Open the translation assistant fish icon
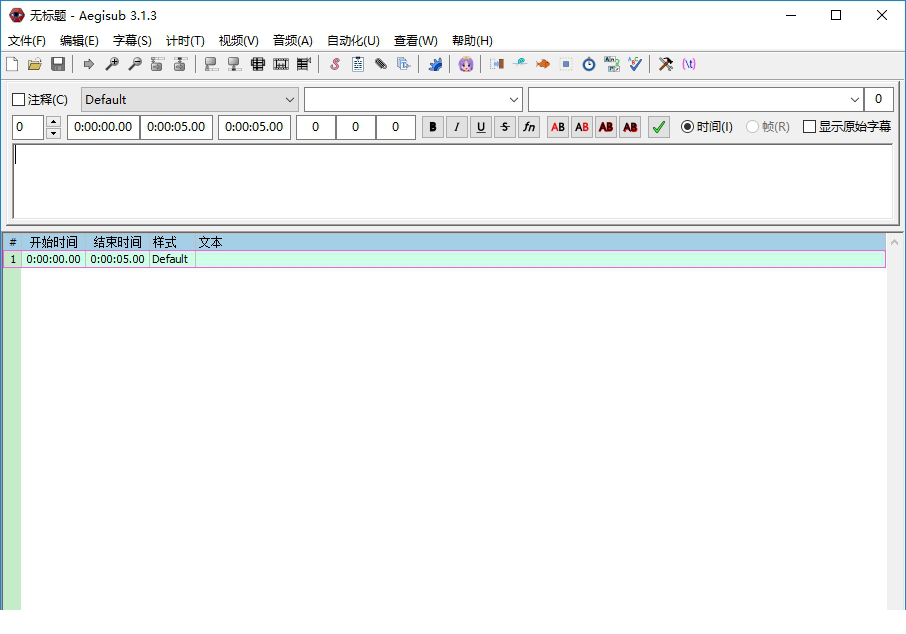This screenshot has width=906, height=634. [543, 64]
